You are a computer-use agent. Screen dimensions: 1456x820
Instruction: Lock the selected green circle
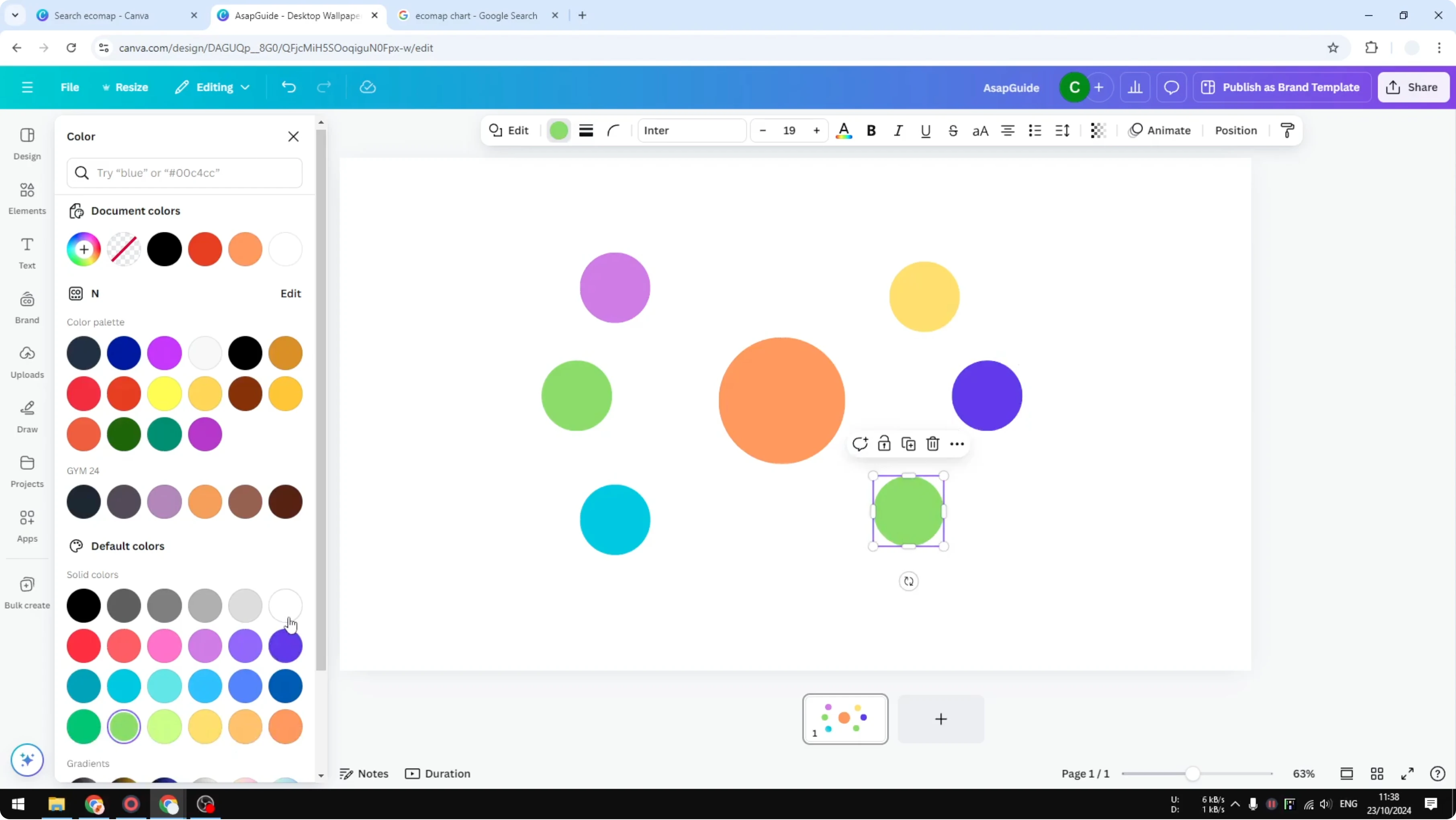pos(884,444)
